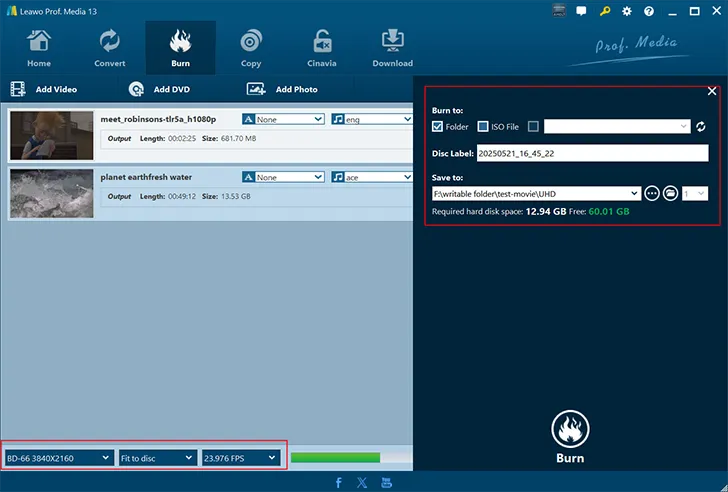Browse for save path with ellipsis icon
728x492 pixels.
click(x=652, y=193)
